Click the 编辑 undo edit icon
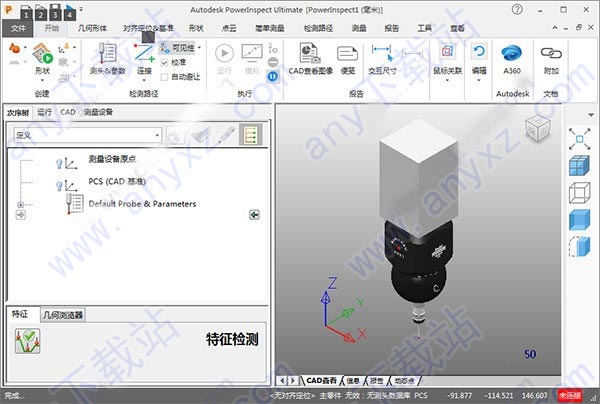This screenshot has height=404, width=600. pyautogui.click(x=479, y=51)
